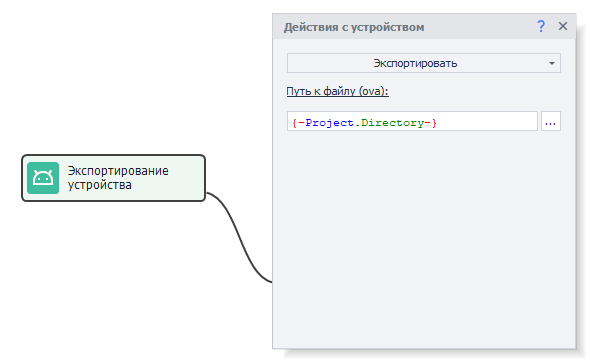Click the Путь к файлу (ova) label link

pyautogui.click(x=338, y=91)
